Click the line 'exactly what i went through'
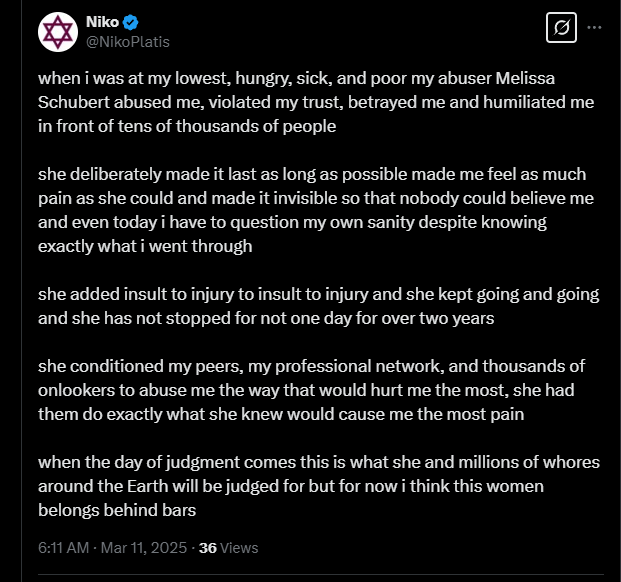Screen dimensions: 621x582 (x=145, y=246)
